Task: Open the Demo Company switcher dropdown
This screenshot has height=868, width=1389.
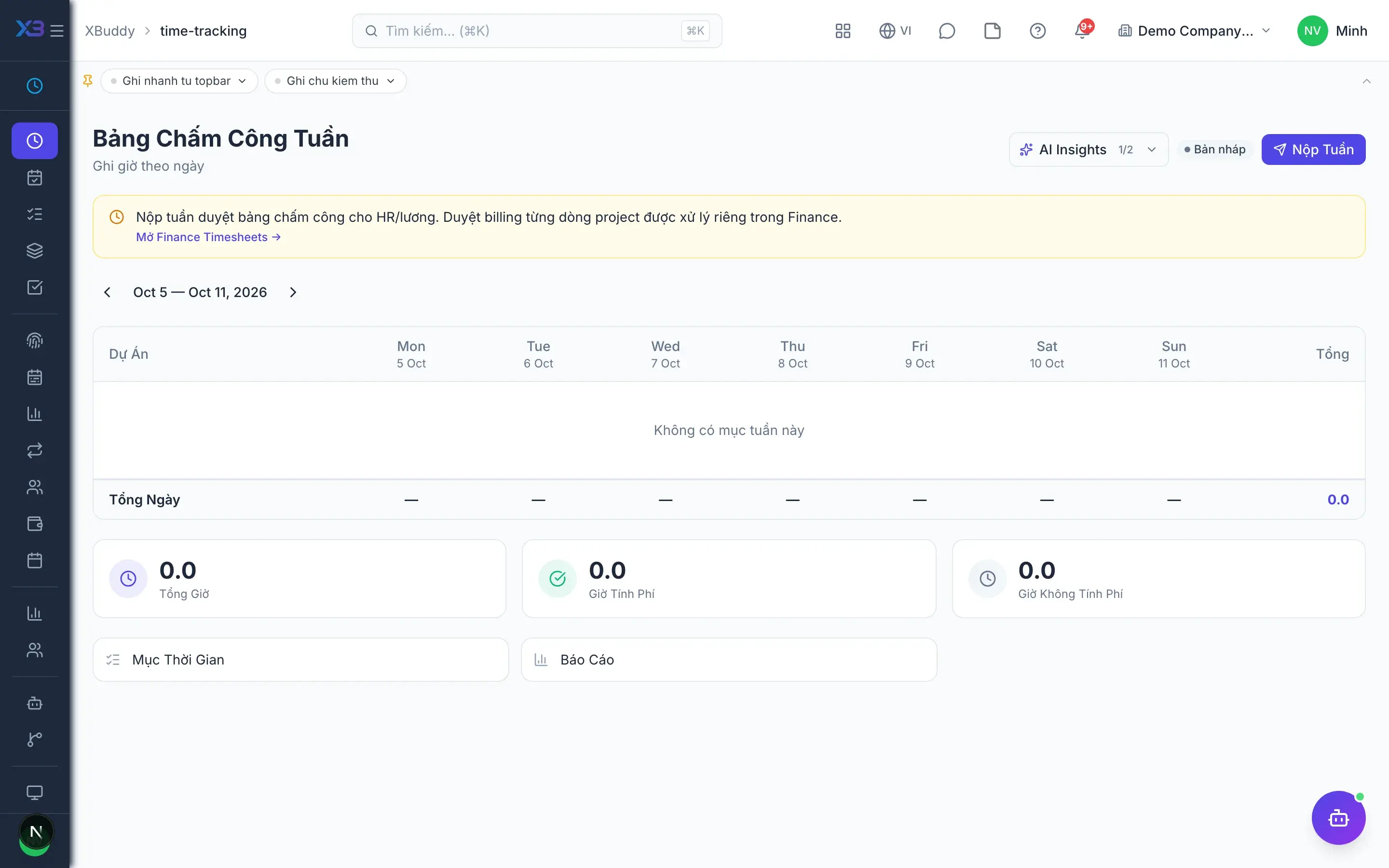Action: tap(1195, 31)
